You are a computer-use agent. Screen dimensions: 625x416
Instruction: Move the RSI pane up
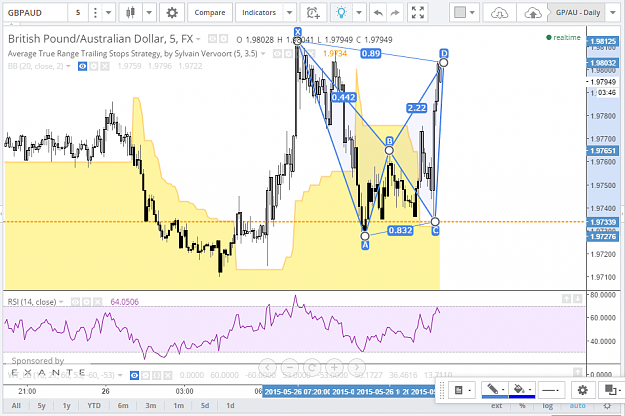click(566, 298)
